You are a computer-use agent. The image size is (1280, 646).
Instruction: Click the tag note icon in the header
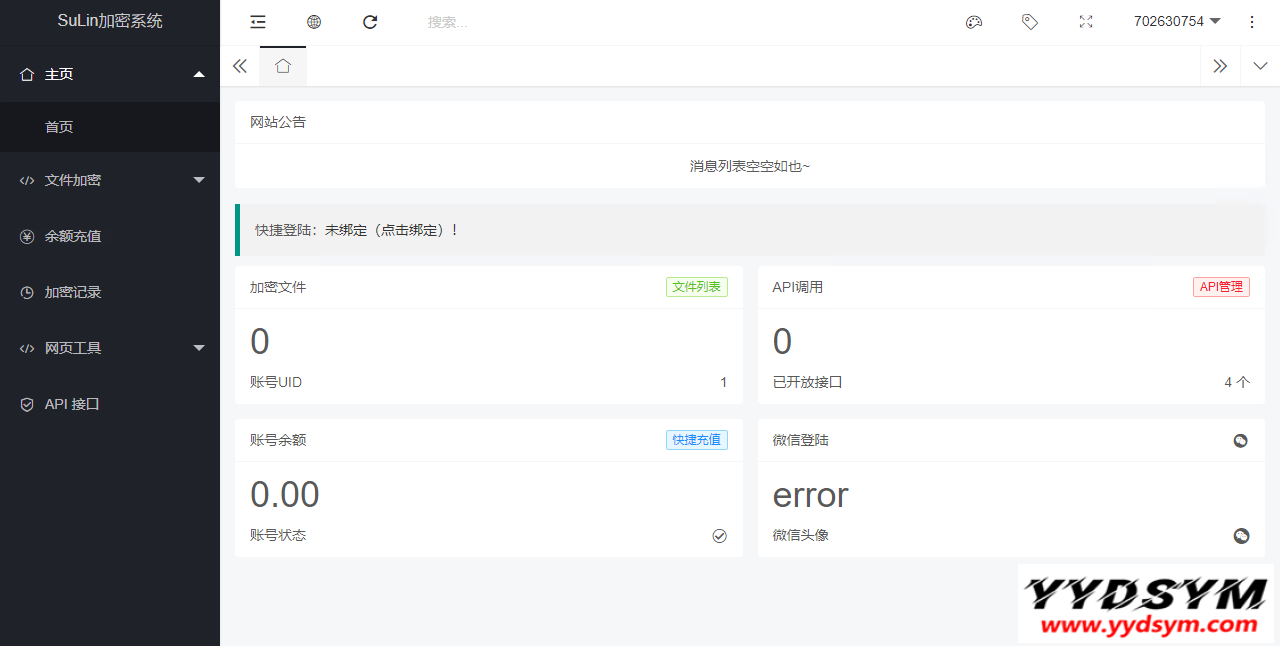[x=1030, y=22]
